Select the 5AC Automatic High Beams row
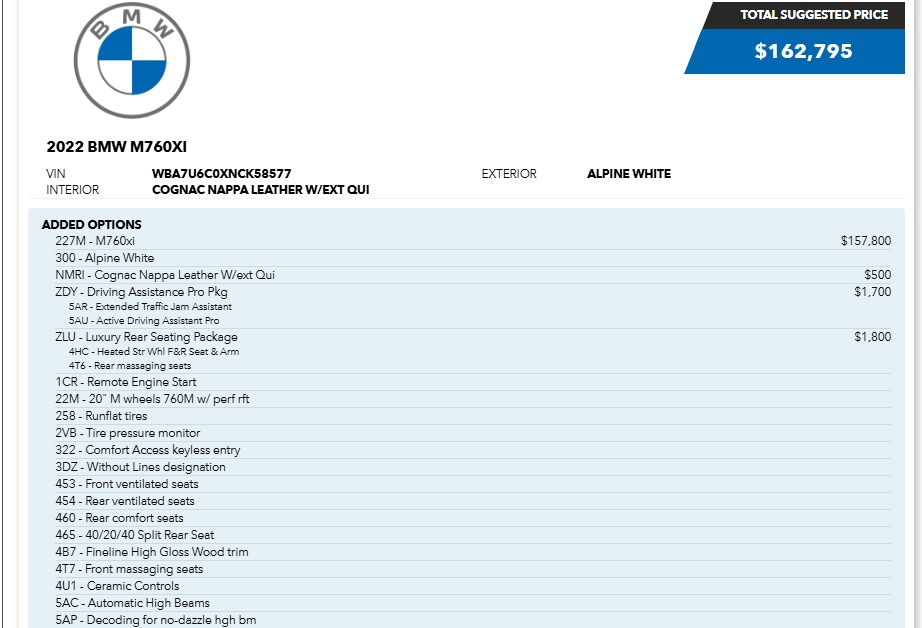Image resolution: width=922 pixels, height=628 pixels. (x=133, y=603)
